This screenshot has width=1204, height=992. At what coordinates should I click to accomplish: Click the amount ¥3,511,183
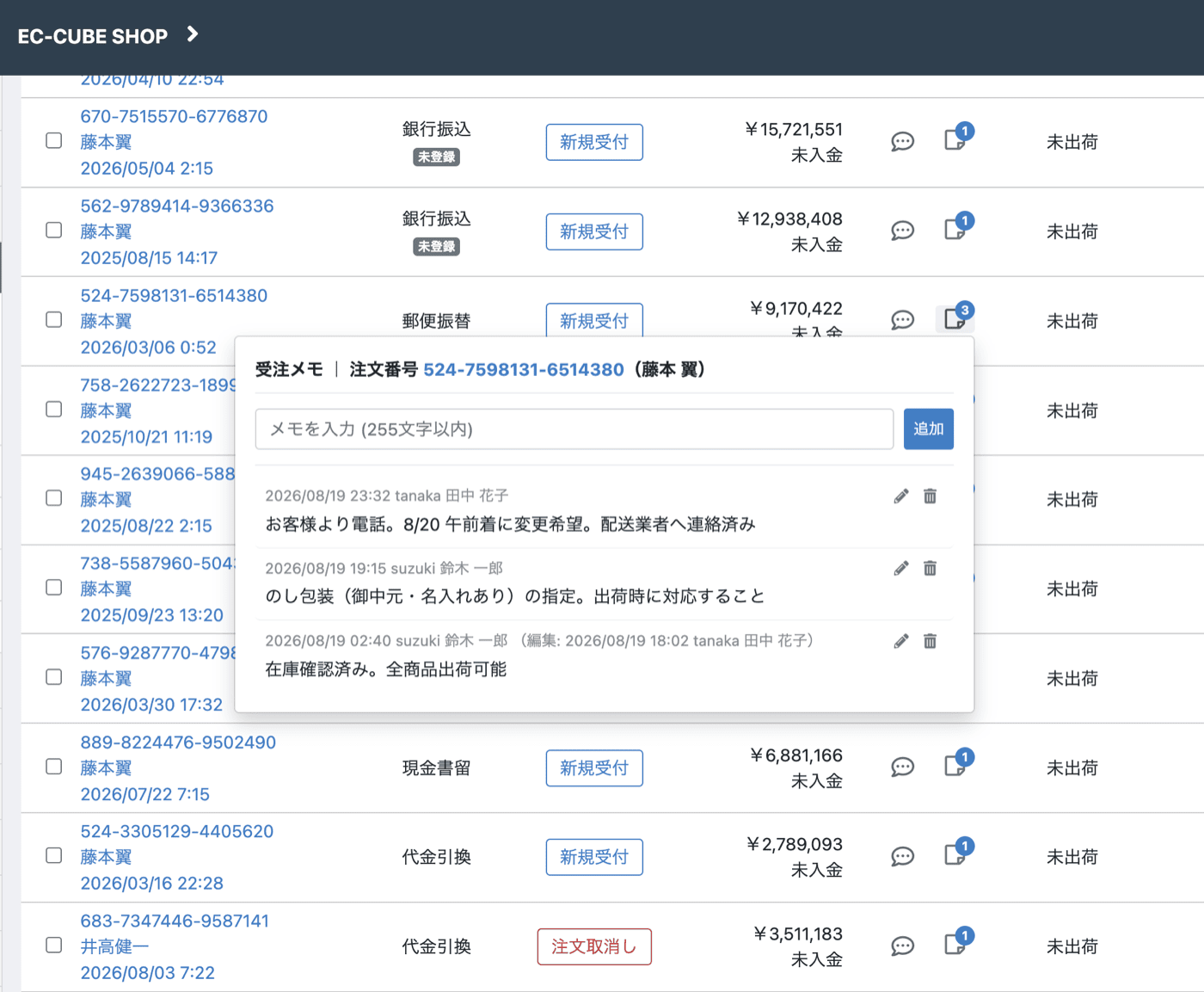pos(798,934)
